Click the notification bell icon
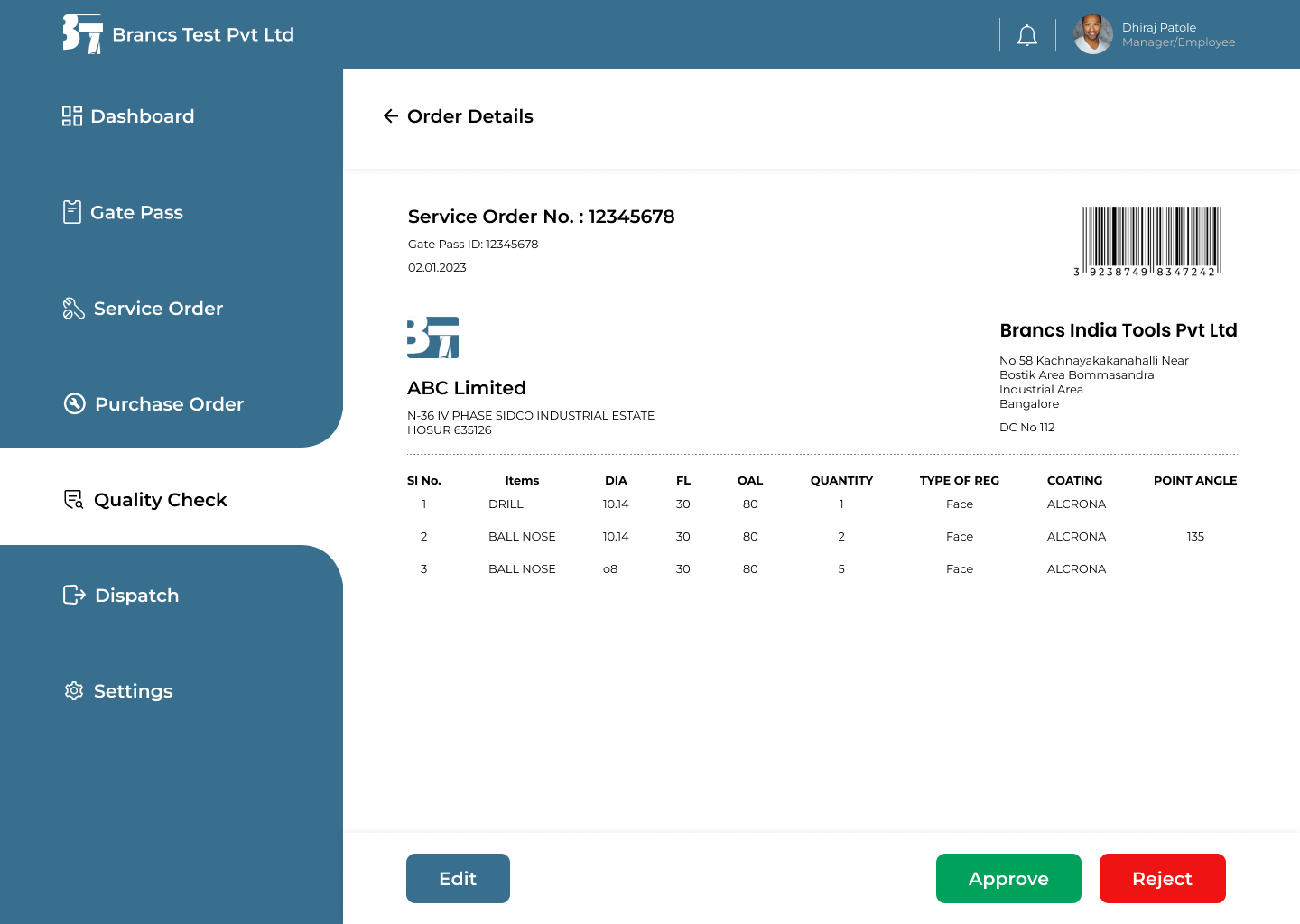This screenshot has height=924, width=1300. point(1026,33)
